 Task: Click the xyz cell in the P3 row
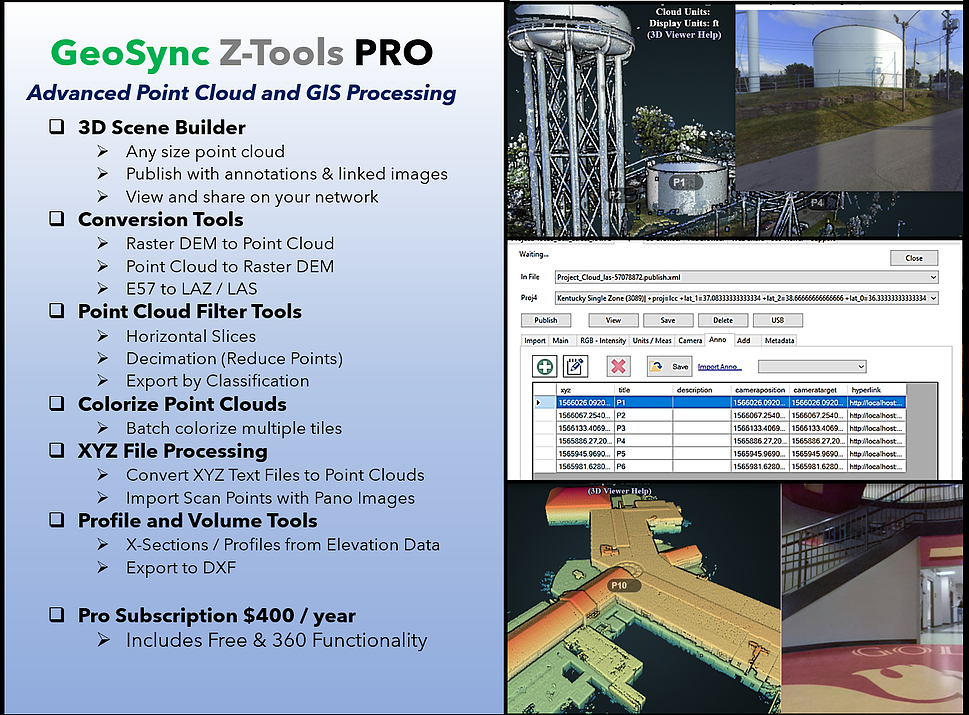[585, 428]
